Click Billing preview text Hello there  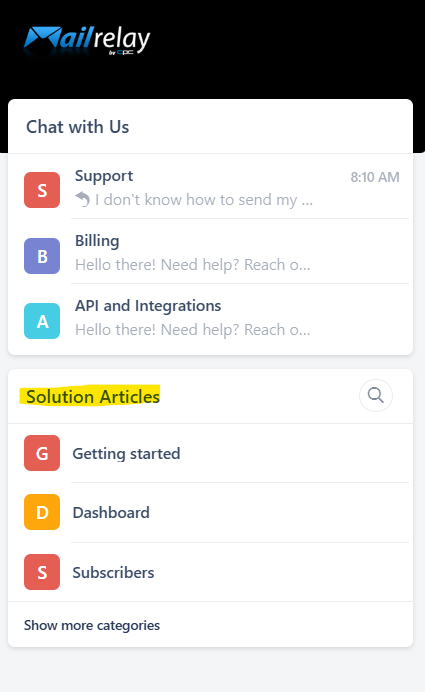coord(192,265)
